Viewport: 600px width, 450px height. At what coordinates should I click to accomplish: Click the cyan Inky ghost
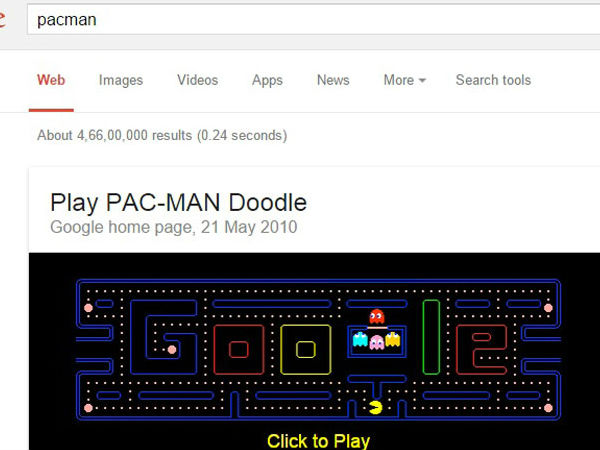pos(360,339)
